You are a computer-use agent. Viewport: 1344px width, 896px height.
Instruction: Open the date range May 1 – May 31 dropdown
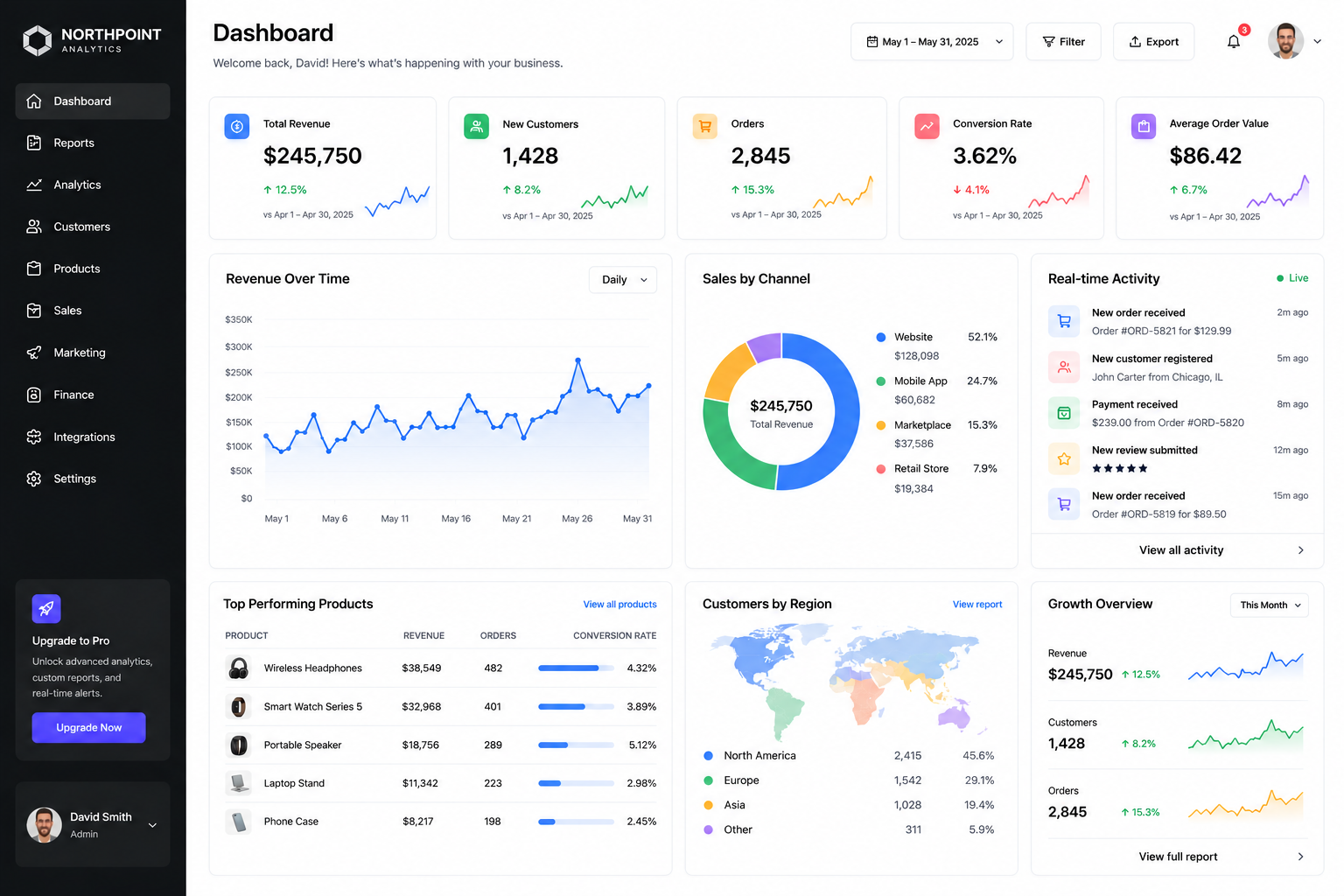[x=932, y=42]
